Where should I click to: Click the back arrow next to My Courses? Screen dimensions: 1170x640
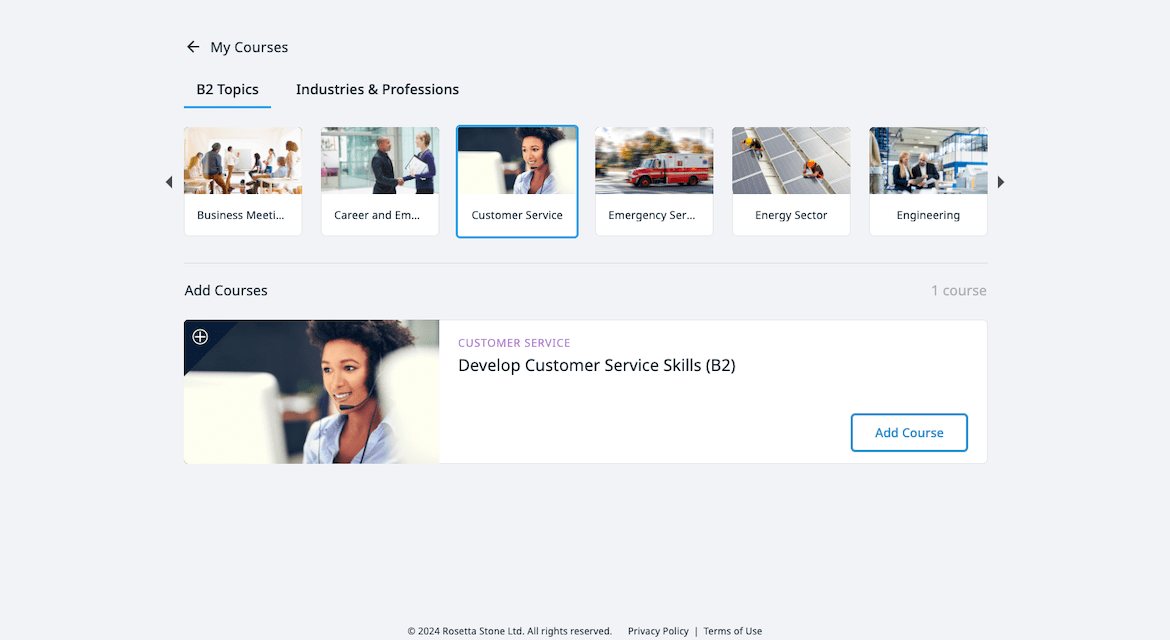pos(193,46)
